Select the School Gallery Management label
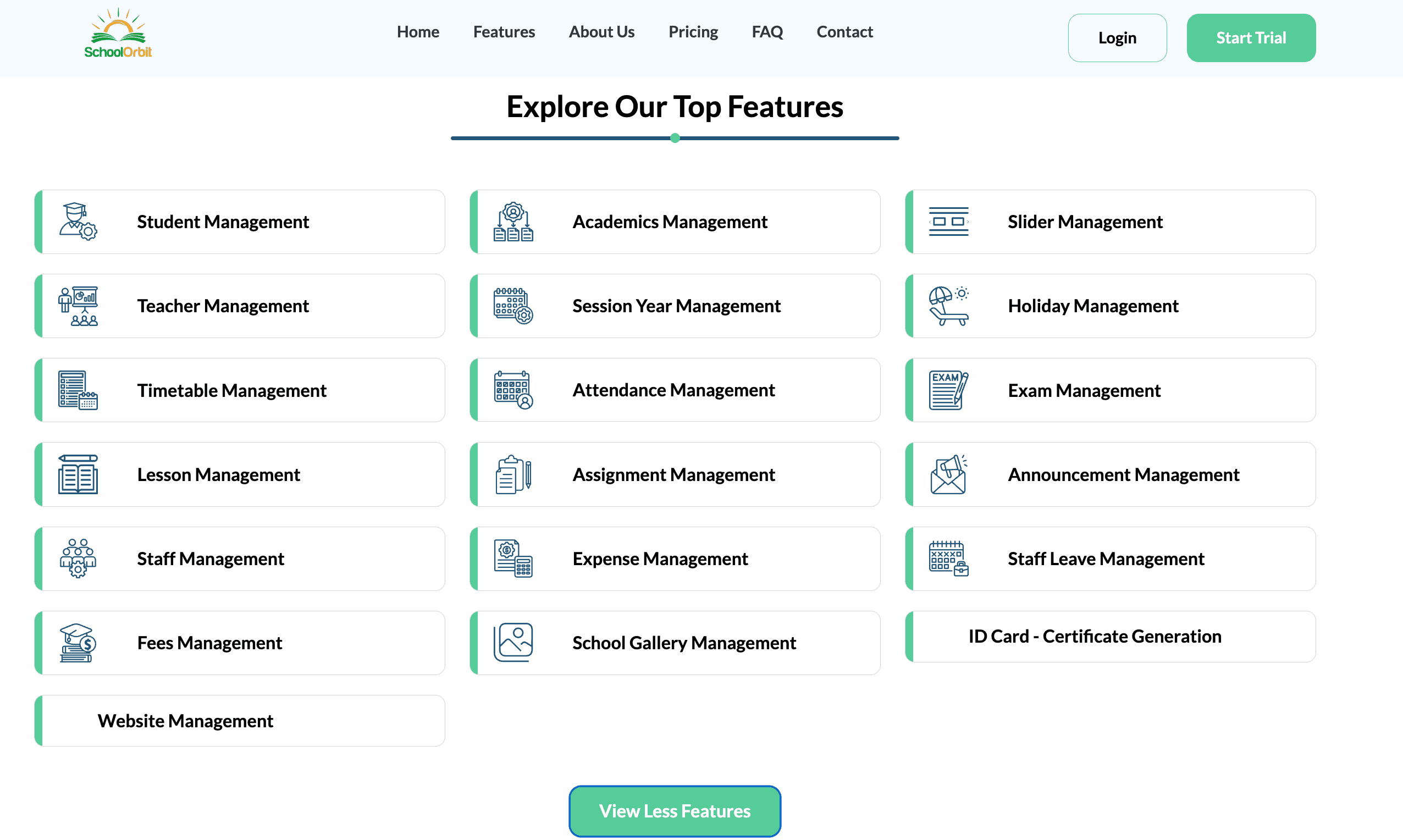 tap(684, 643)
